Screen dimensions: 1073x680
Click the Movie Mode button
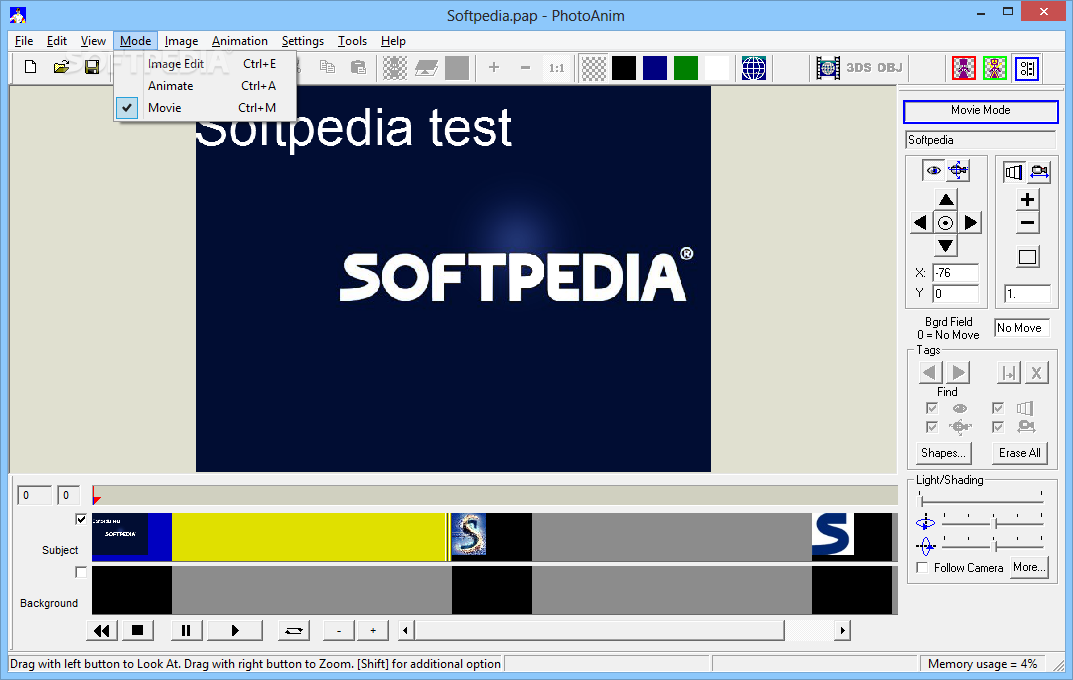point(981,111)
